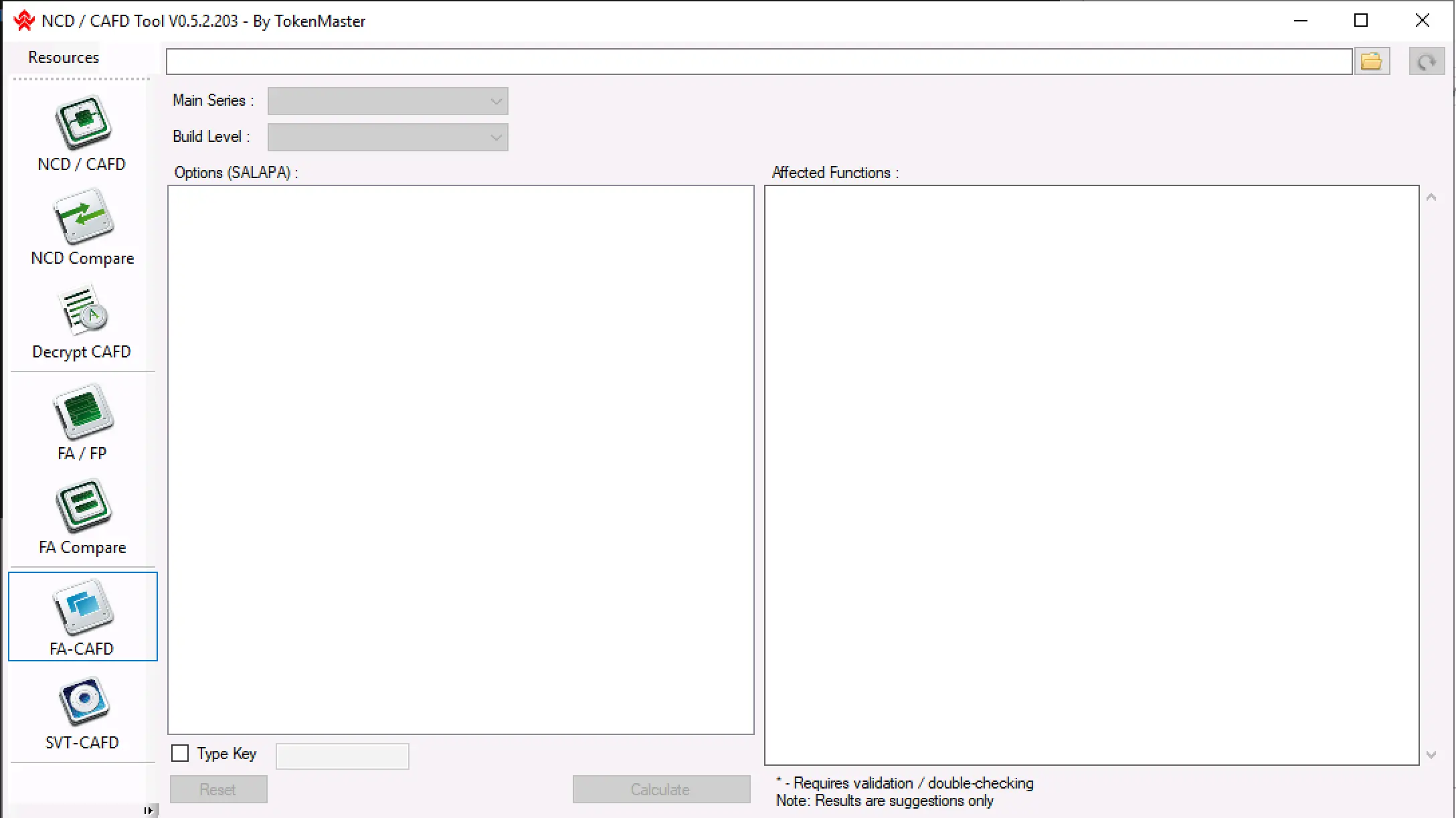The image size is (1456, 818).
Task: Click the Resources sidebar header
Action: pos(64,58)
